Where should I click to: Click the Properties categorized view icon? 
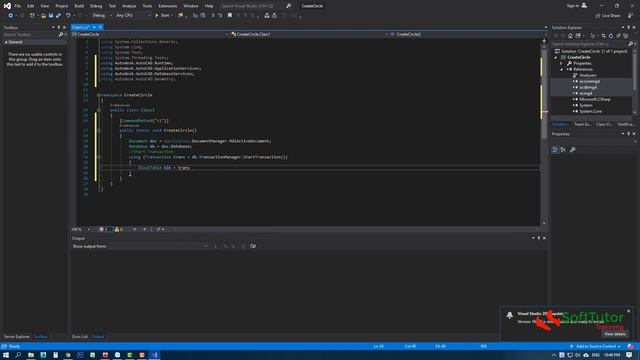click(555, 150)
